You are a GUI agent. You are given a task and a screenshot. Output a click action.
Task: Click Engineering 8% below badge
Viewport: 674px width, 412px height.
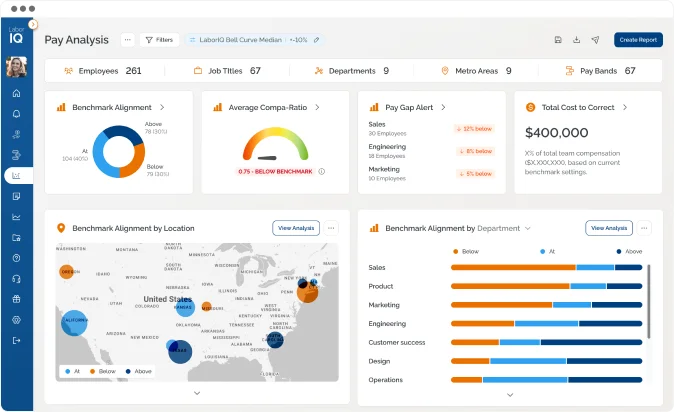point(476,151)
